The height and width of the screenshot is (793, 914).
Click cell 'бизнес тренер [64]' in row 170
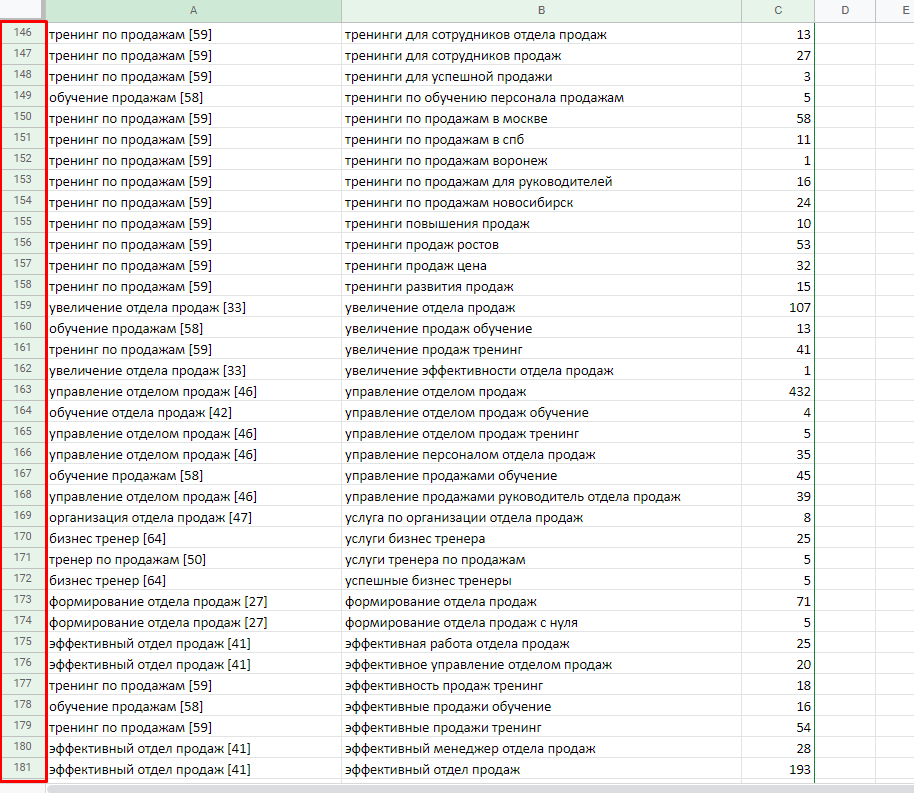[x=194, y=539]
